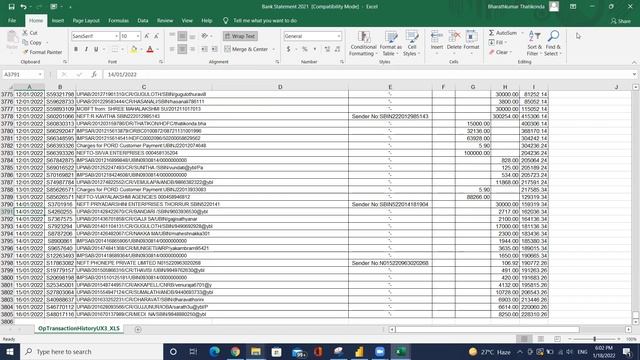Image resolution: width=640 pixels, height=360 pixels.
Task: Apply comma style number format
Action: [x=315, y=49]
